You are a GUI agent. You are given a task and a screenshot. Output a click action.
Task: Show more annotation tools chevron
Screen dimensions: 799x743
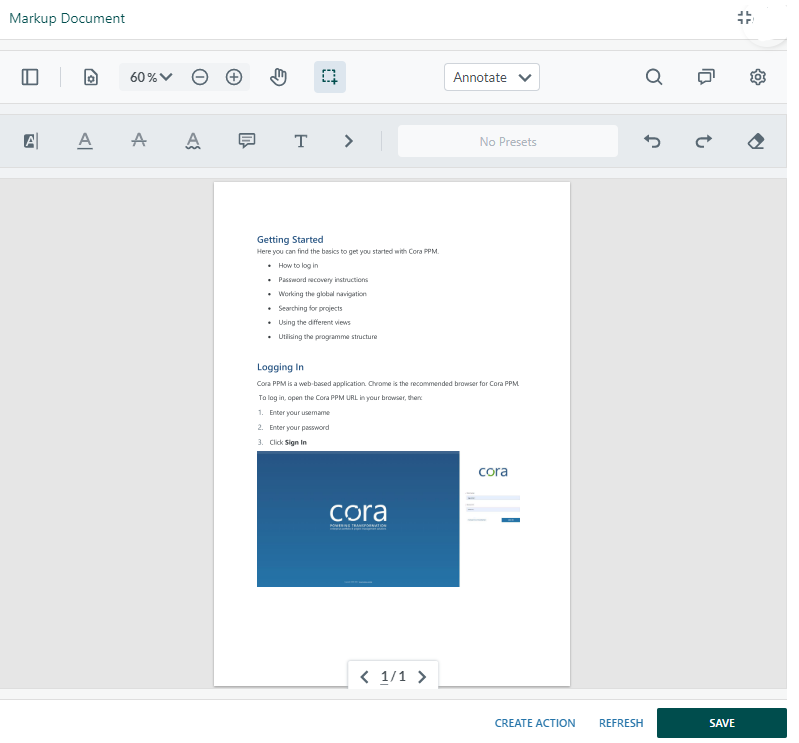[x=349, y=141]
